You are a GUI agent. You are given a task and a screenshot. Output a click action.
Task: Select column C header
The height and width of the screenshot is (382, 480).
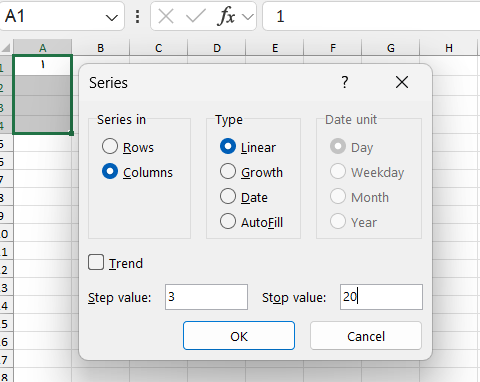tap(159, 48)
